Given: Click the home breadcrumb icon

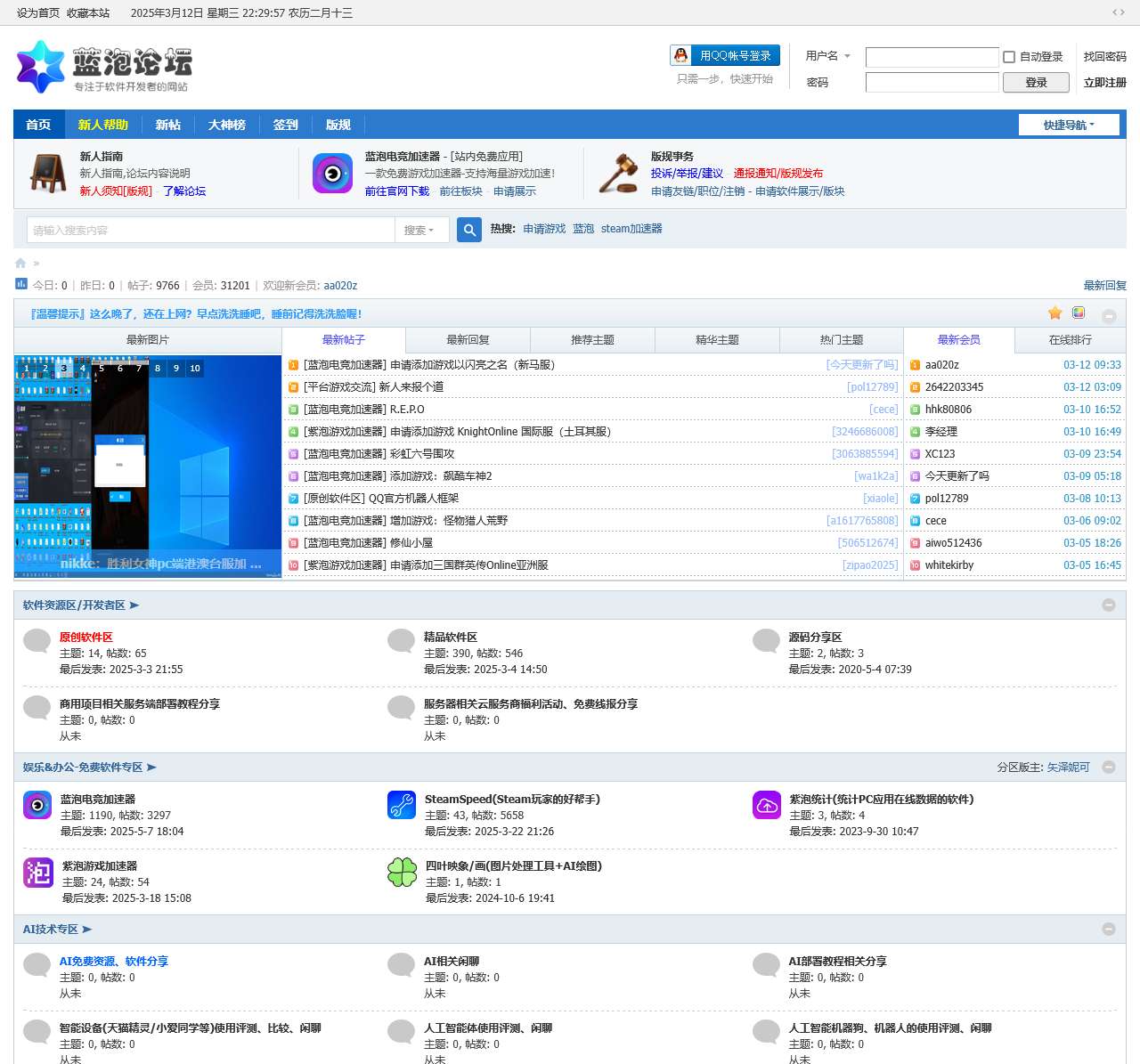Looking at the screenshot, I should click(x=20, y=263).
